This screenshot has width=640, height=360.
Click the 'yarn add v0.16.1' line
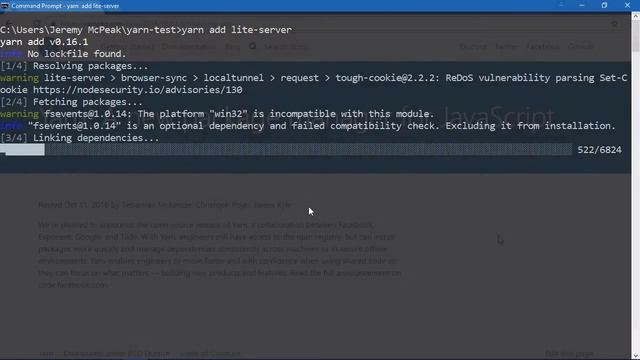pyautogui.click(x=44, y=42)
